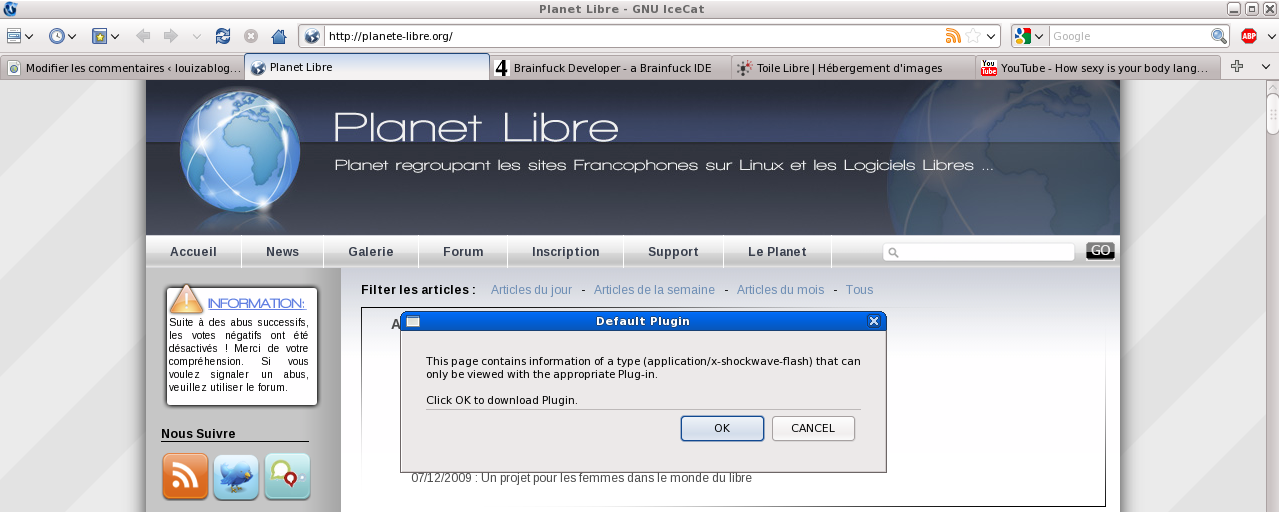1279x512 pixels.
Task: Switch to Brainfuck Developer tab
Action: 611,67
